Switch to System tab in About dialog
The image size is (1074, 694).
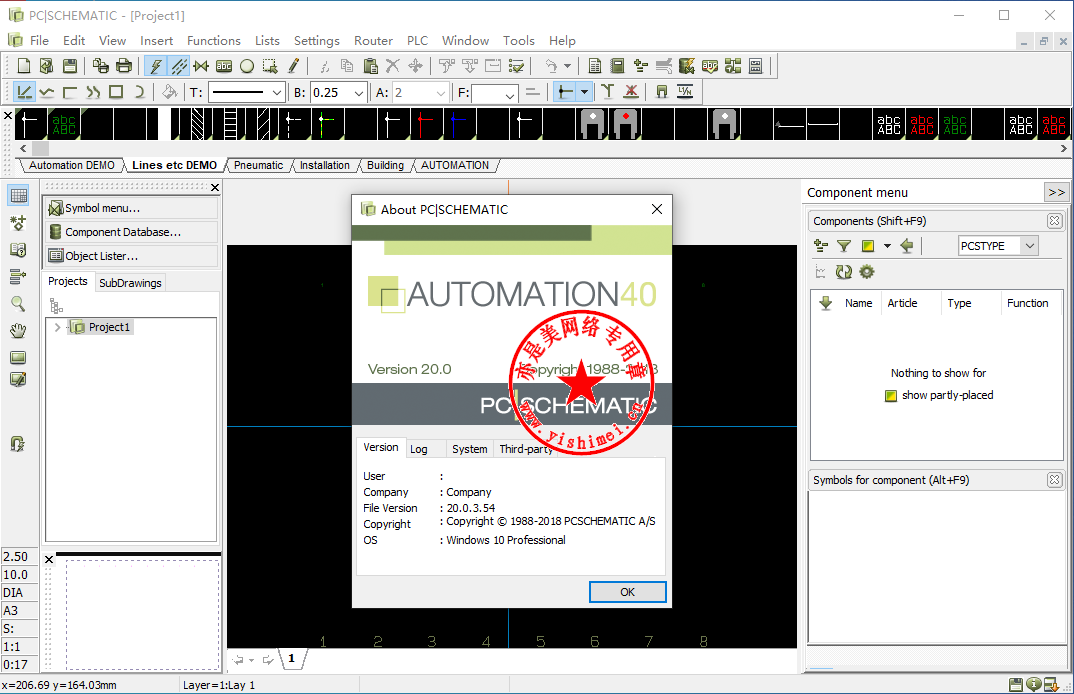point(470,449)
